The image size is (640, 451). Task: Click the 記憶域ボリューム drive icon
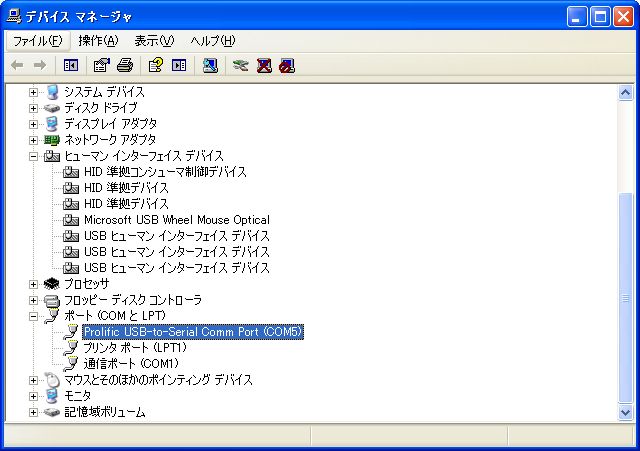(52, 412)
